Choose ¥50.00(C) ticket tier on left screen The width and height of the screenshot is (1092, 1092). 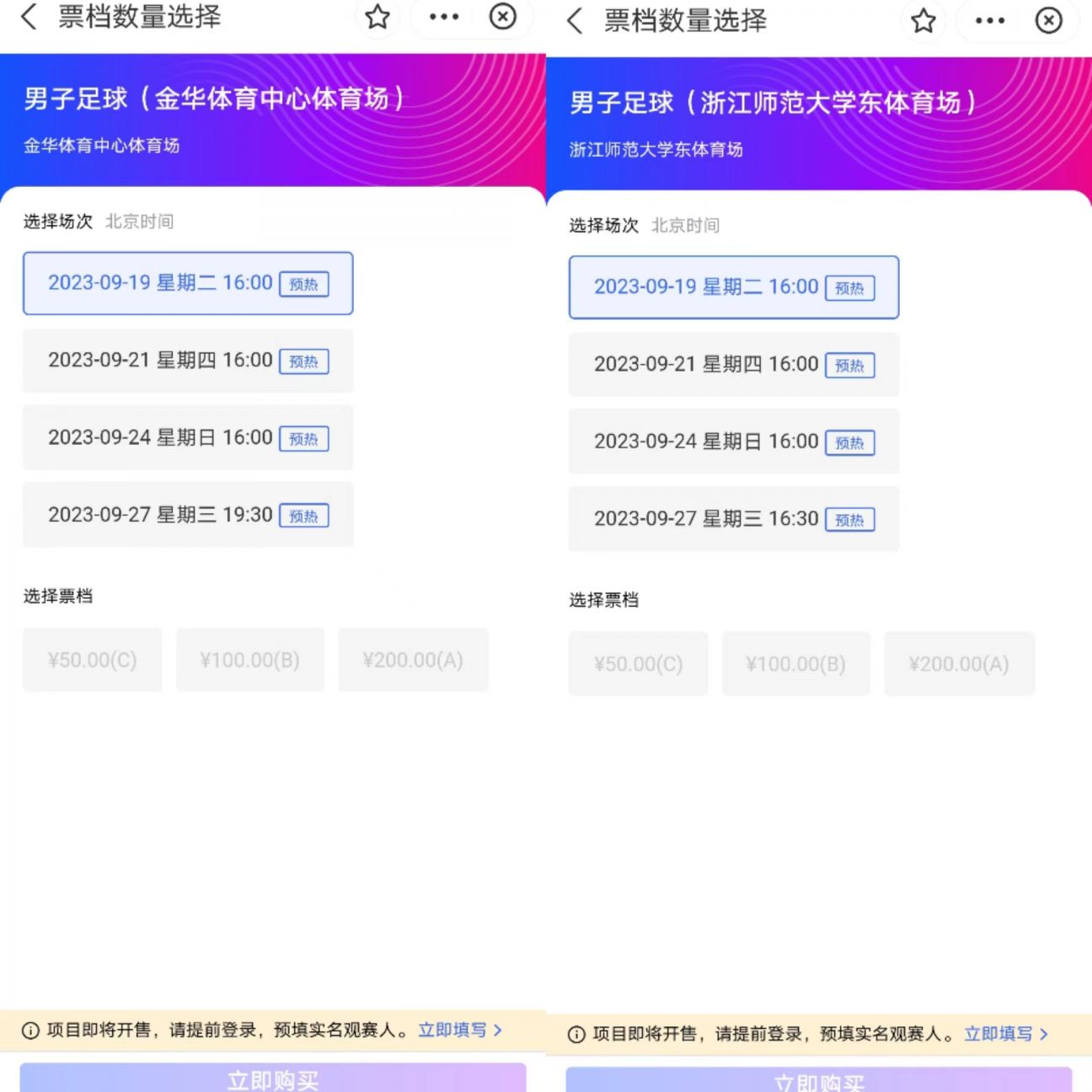click(93, 660)
